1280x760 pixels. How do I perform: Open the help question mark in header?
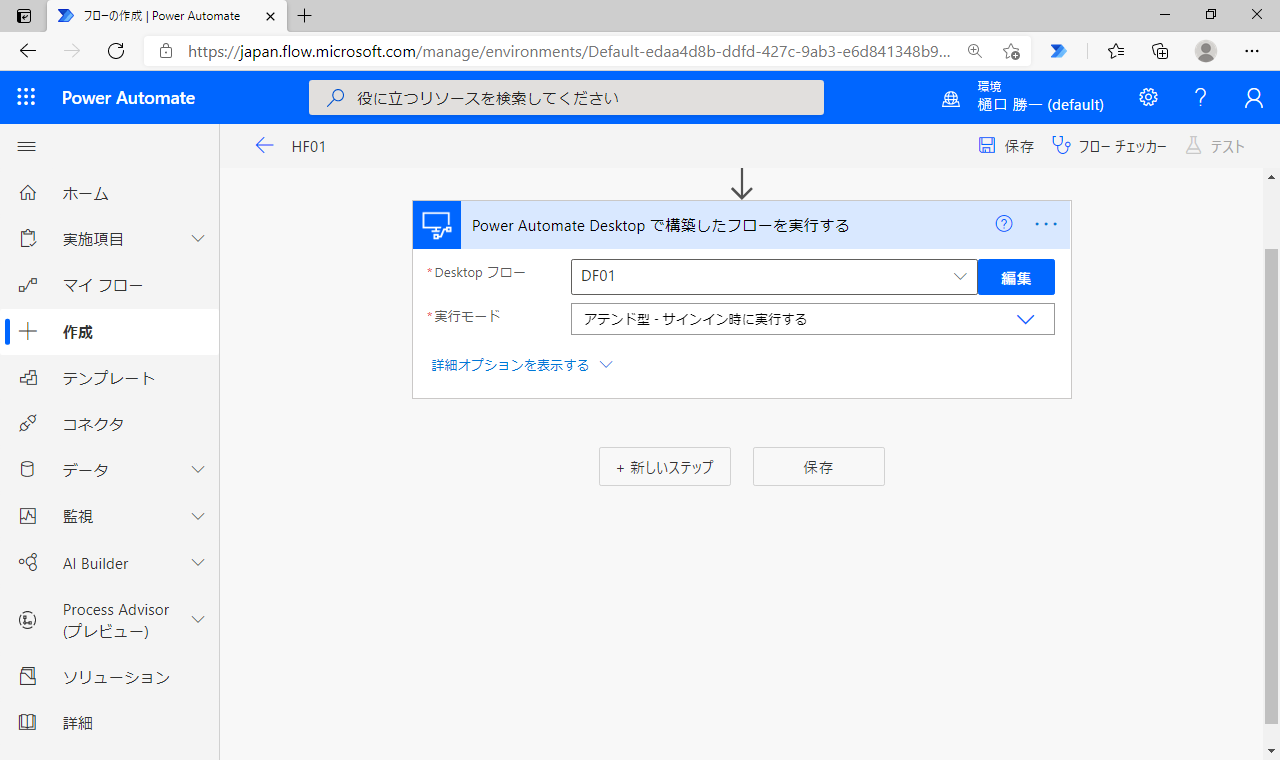[1201, 97]
